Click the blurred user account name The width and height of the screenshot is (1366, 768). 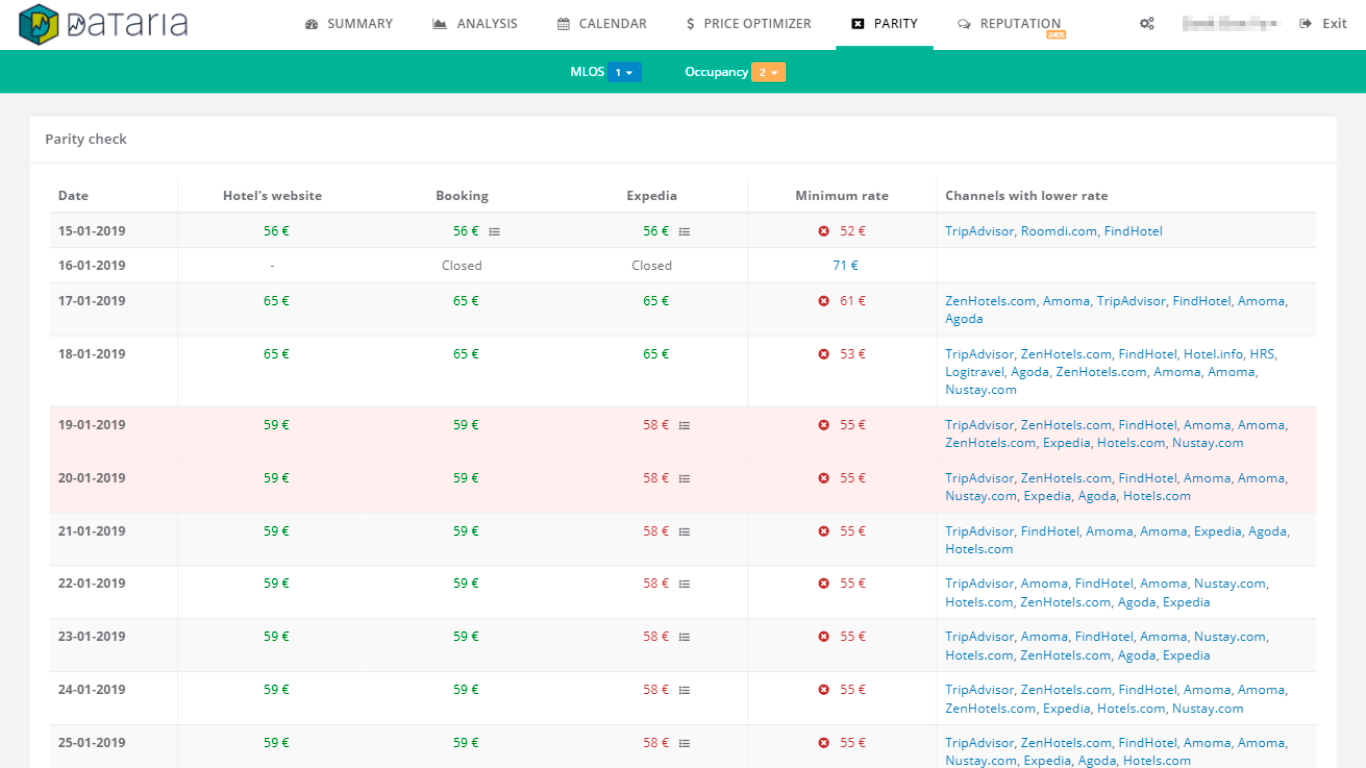pos(1230,24)
